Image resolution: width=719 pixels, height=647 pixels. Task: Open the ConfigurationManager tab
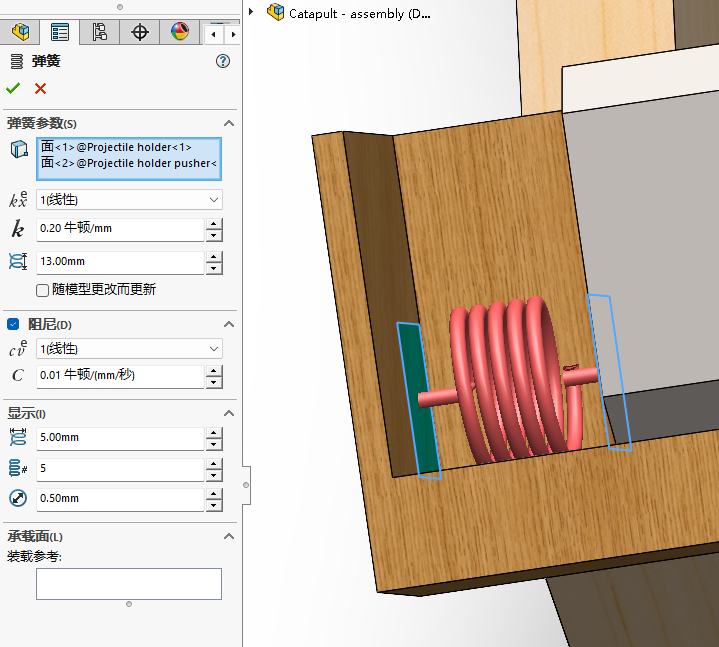point(99,32)
